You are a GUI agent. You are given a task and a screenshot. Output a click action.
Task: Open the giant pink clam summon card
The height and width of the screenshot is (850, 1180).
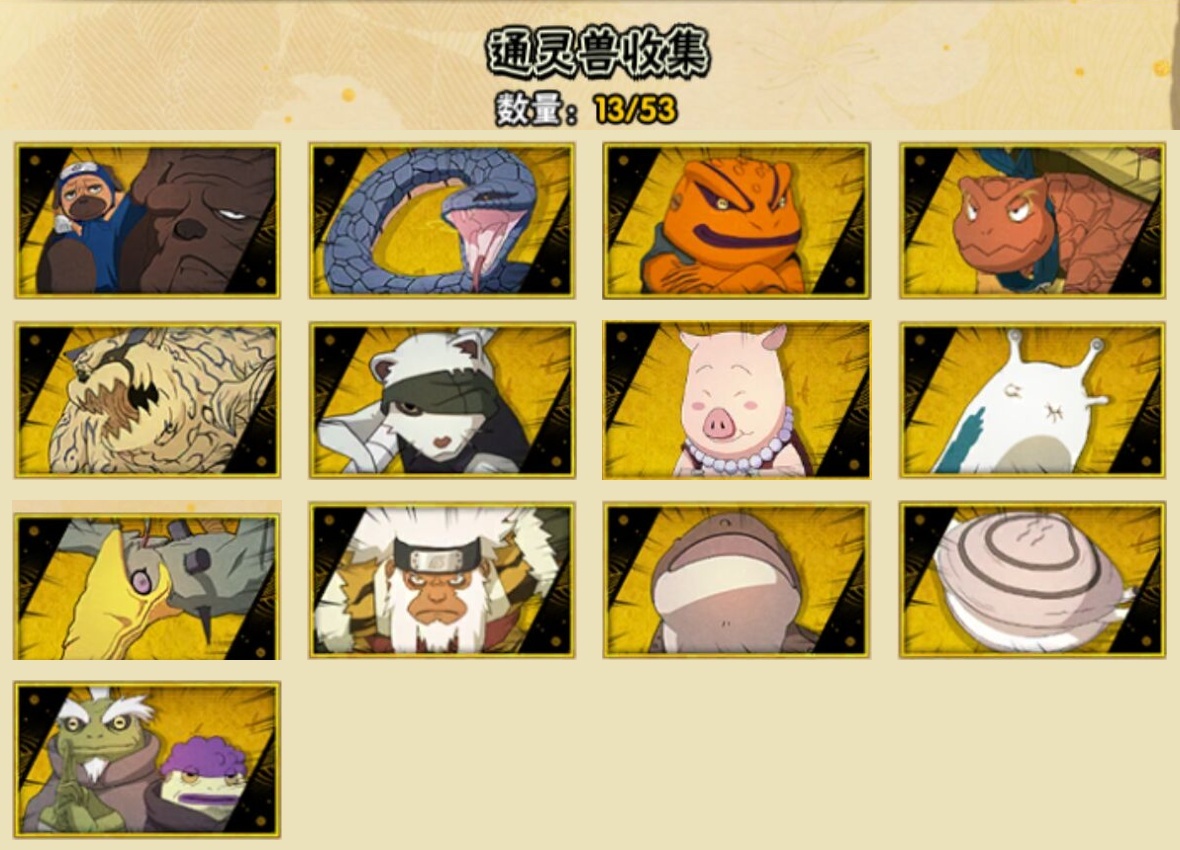coord(1032,580)
